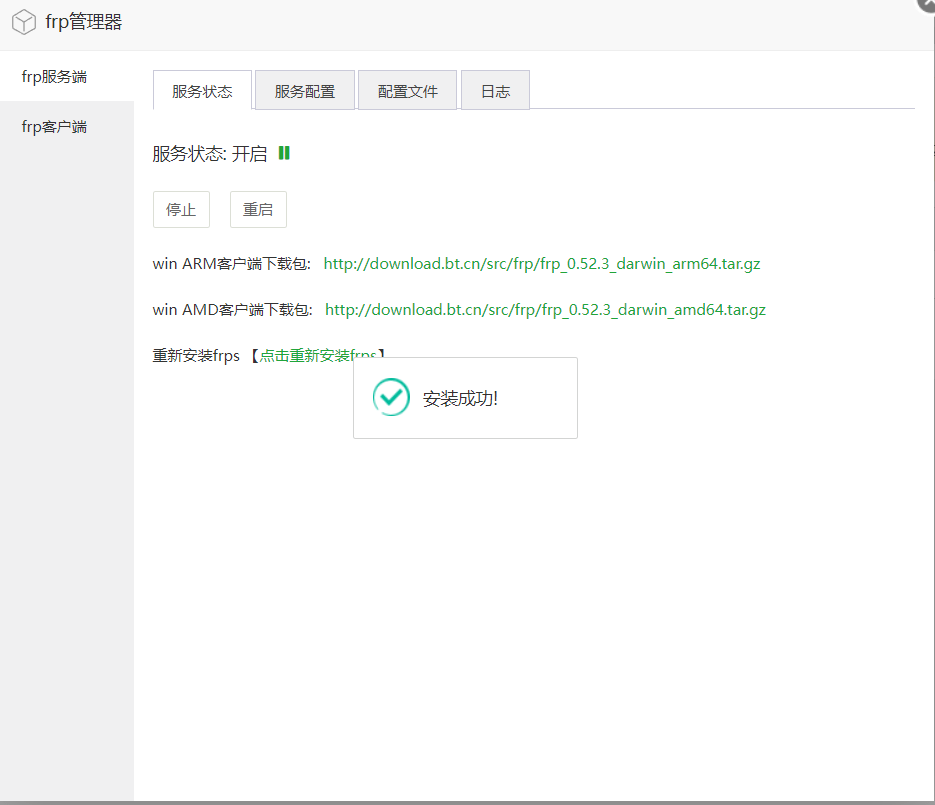Open the darwin_amd64.tar.gz download link
Image resolution: width=935 pixels, height=805 pixels.
545,310
